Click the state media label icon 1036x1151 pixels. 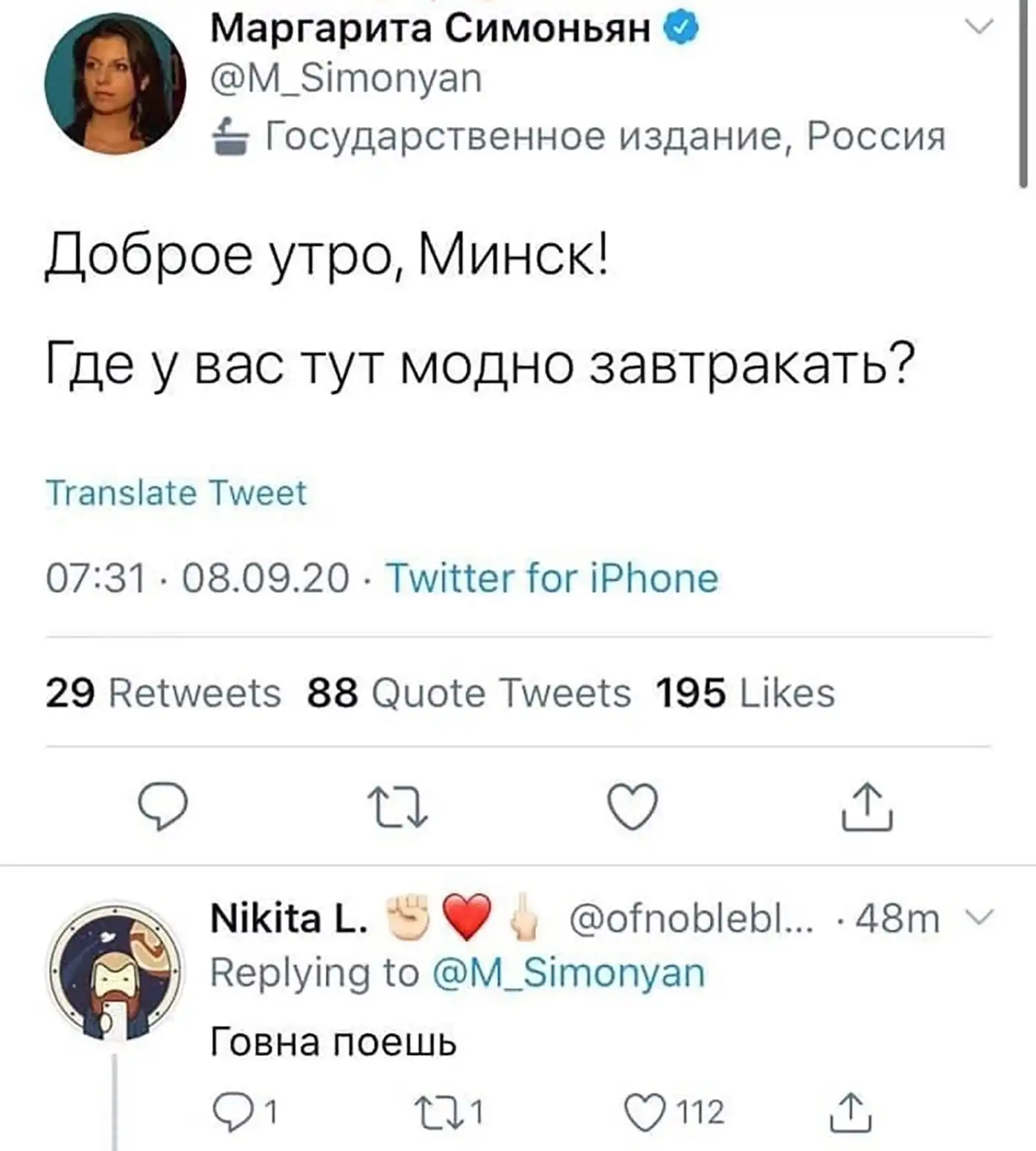click(231, 136)
